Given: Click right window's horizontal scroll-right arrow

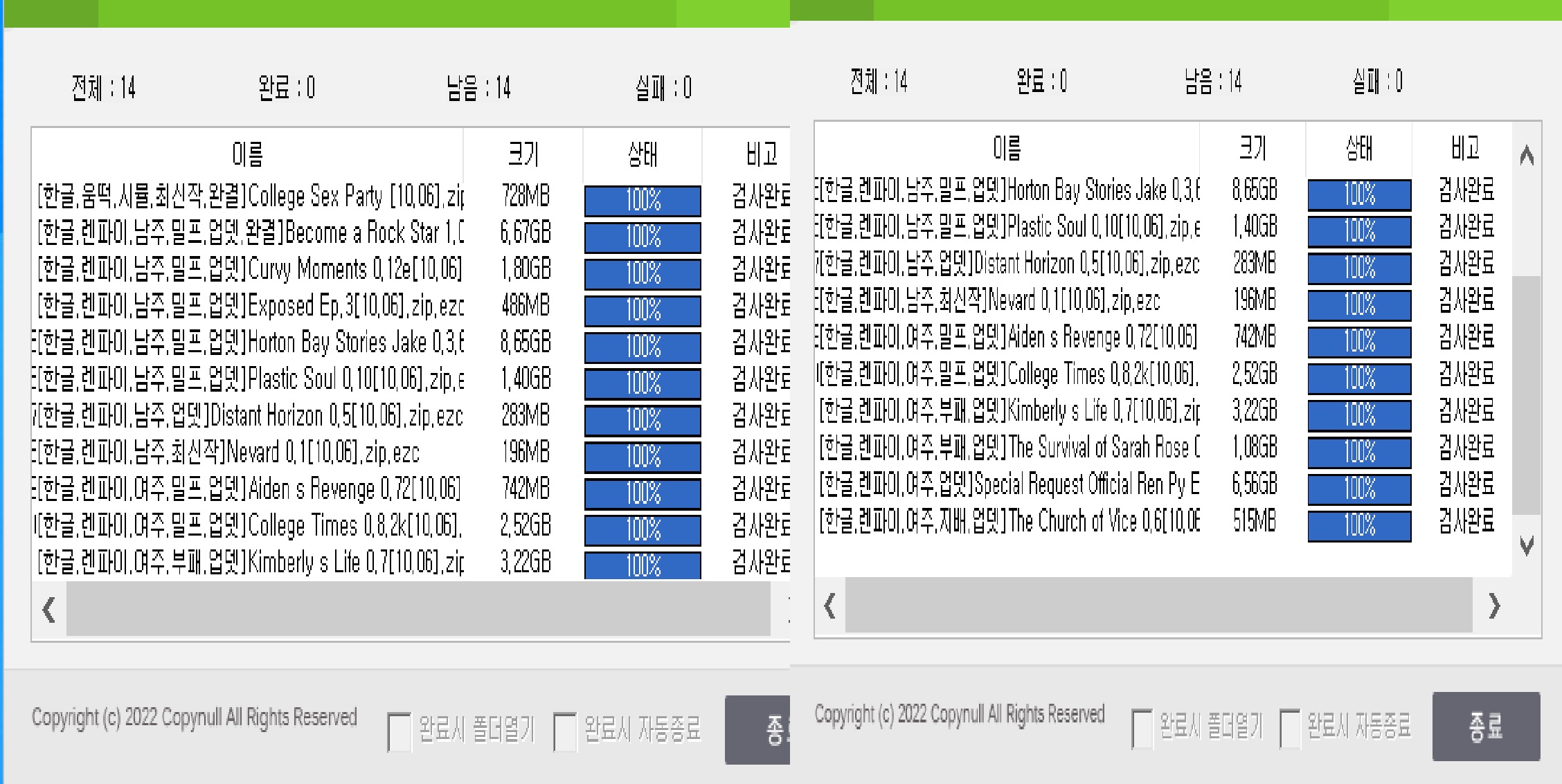Looking at the screenshot, I should [x=1494, y=605].
